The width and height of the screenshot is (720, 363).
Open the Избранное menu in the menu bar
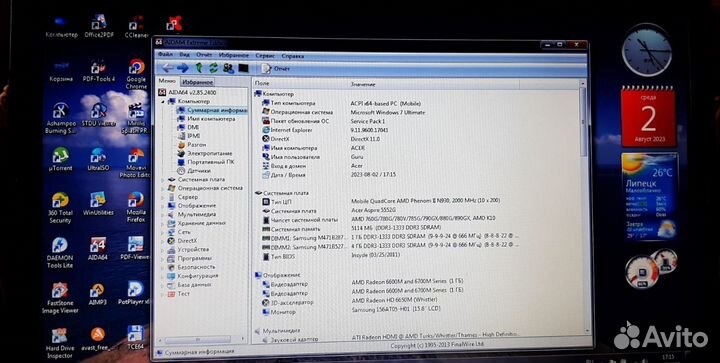[x=234, y=55]
